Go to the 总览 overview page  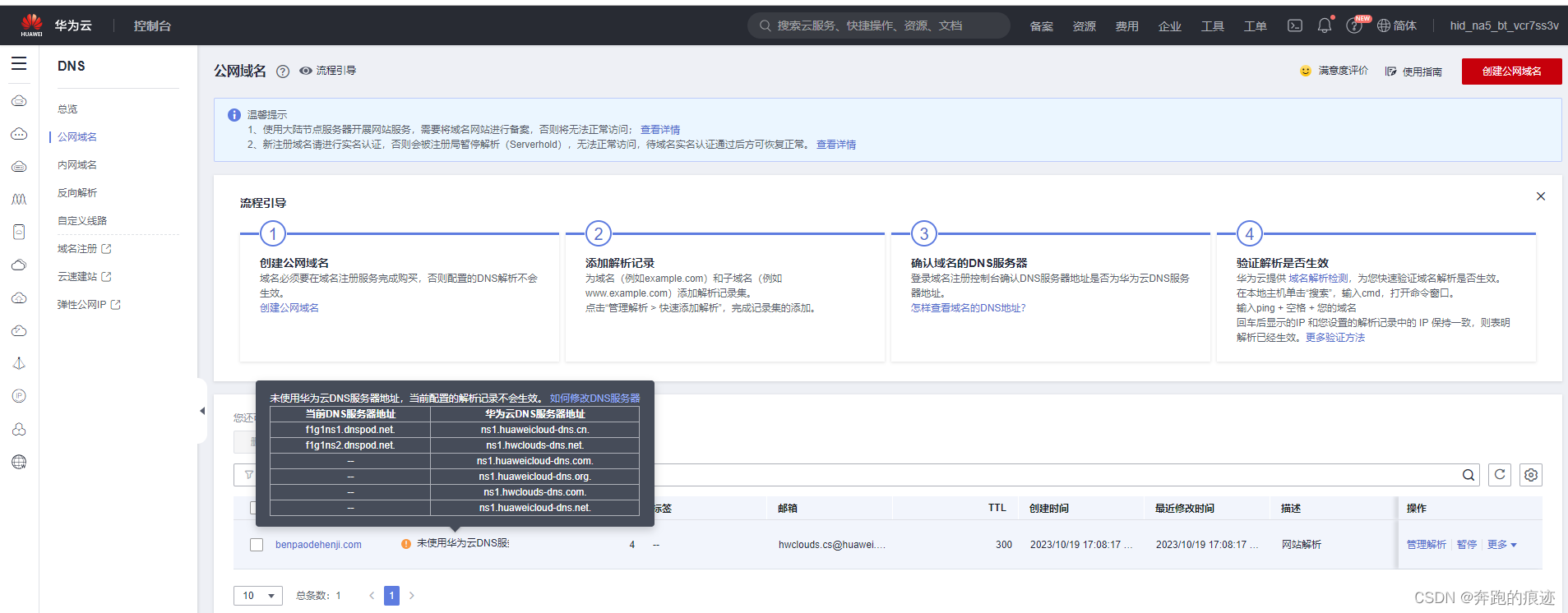coord(67,109)
